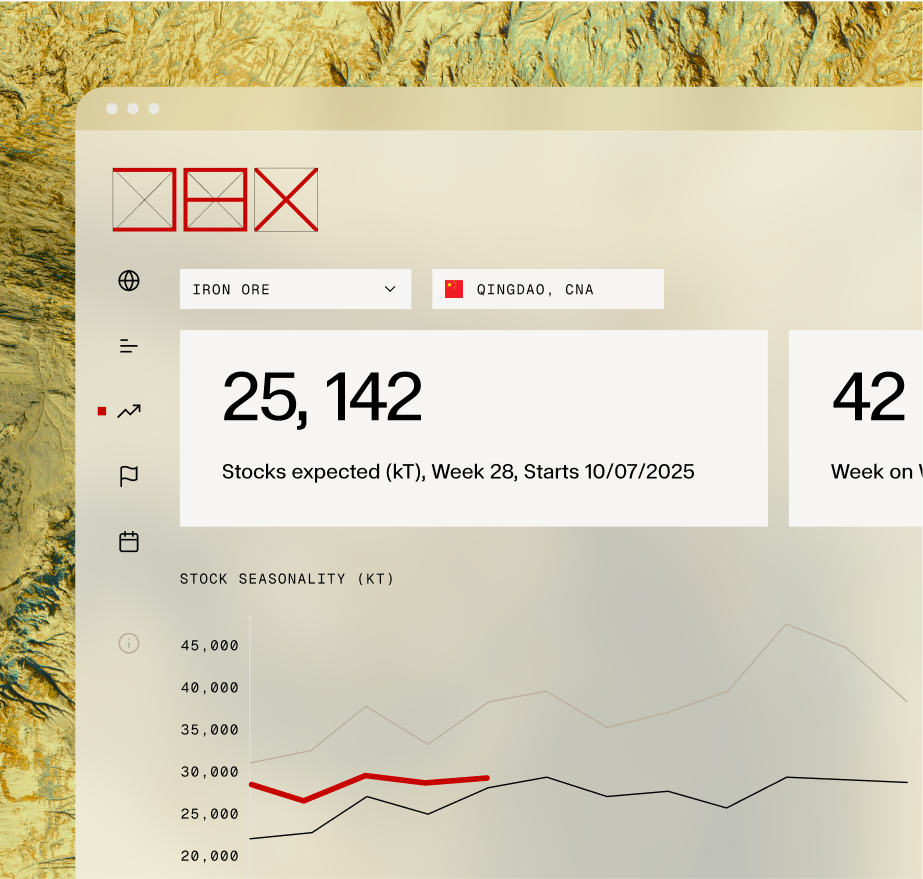Select the QINGDAO, CNA port field
This screenshot has height=879, width=923.
[x=548, y=289]
